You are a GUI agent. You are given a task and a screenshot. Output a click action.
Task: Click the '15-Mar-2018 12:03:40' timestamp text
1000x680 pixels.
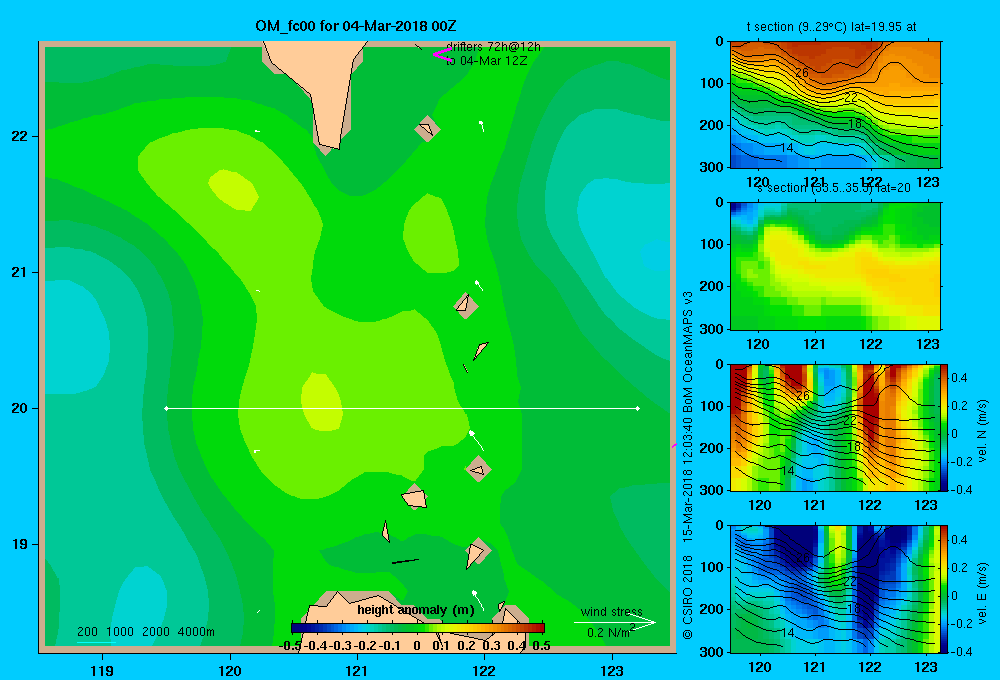tap(688, 479)
